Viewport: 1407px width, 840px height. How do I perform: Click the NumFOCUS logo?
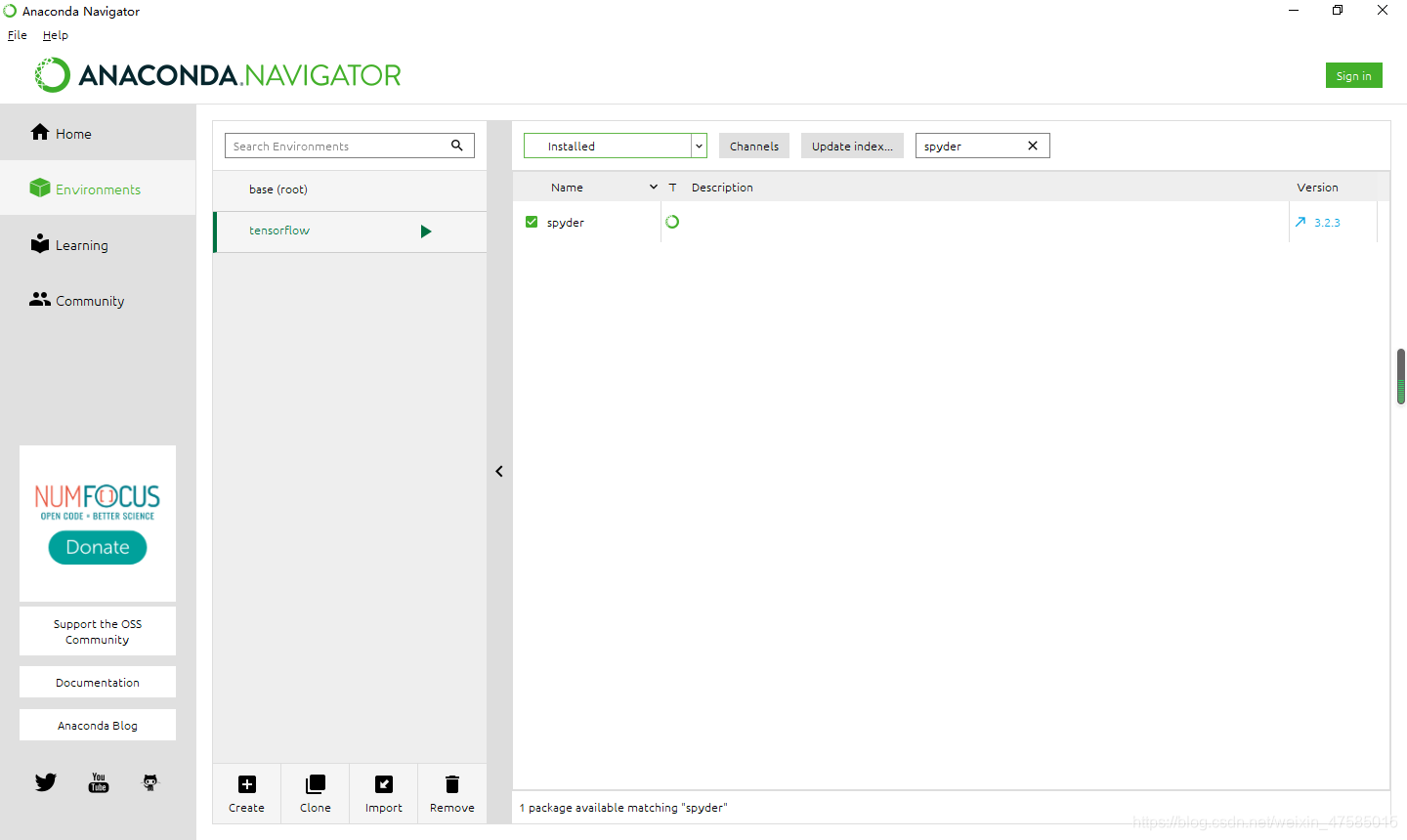(x=98, y=501)
